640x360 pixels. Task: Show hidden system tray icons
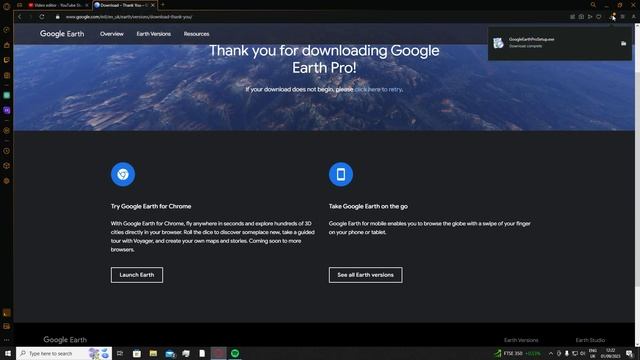[550, 353]
